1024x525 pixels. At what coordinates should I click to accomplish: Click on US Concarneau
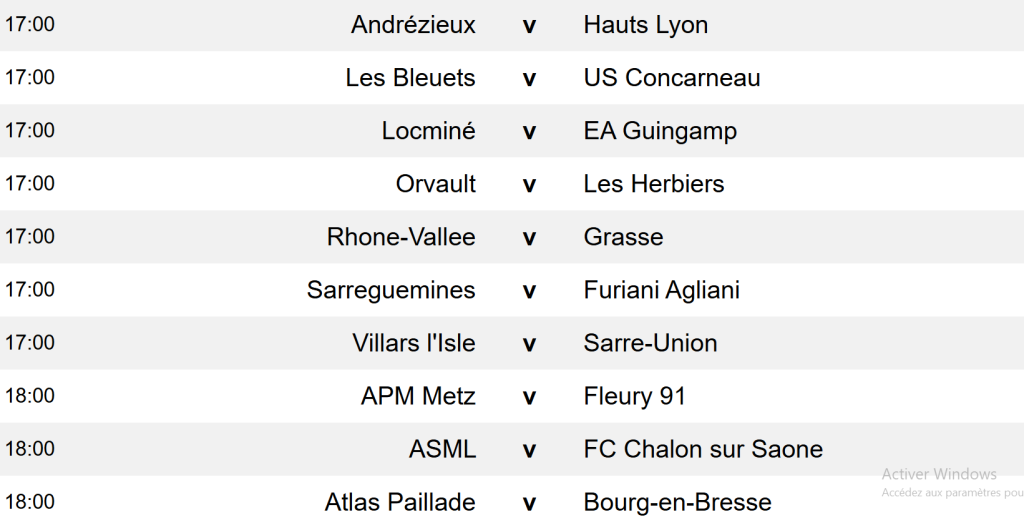[x=671, y=78]
